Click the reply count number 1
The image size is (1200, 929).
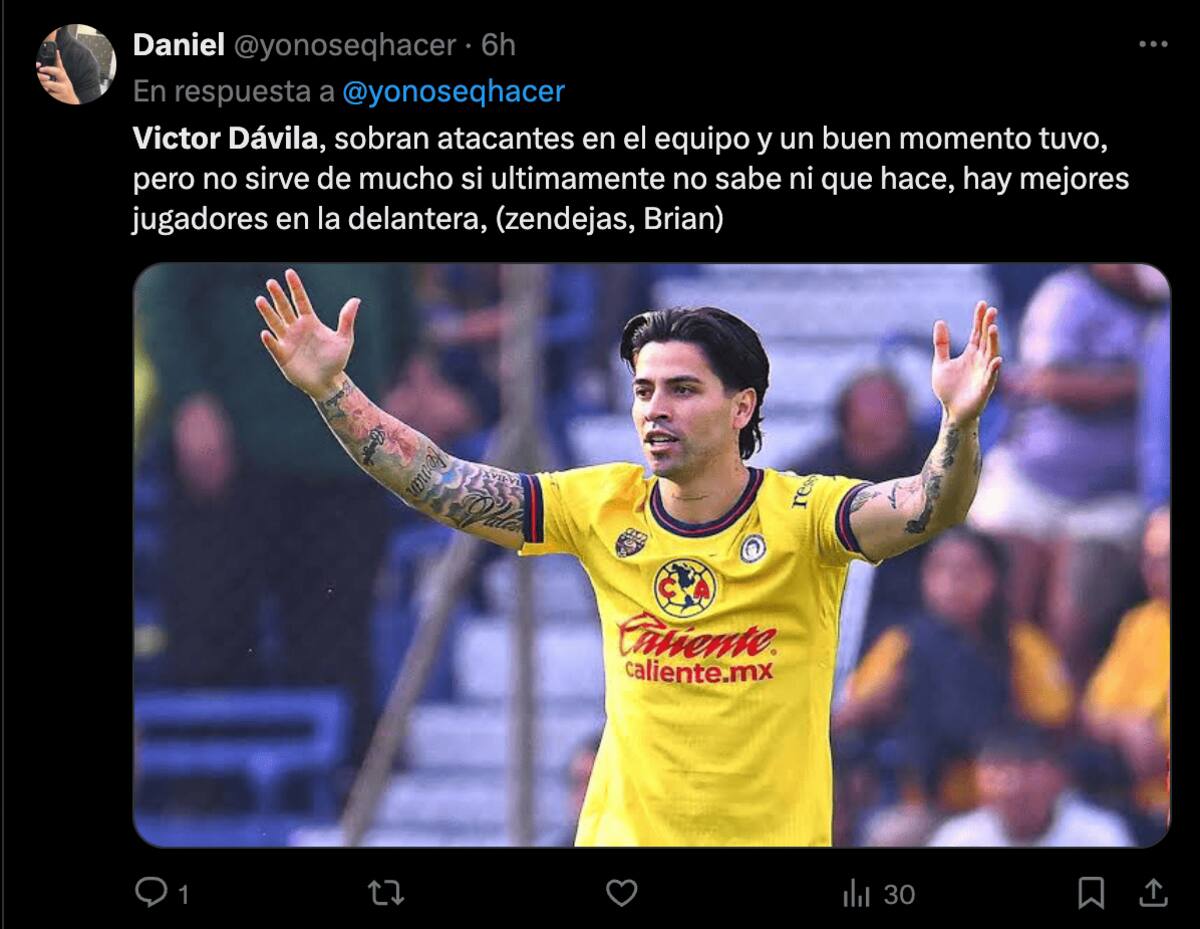(x=183, y=893)
